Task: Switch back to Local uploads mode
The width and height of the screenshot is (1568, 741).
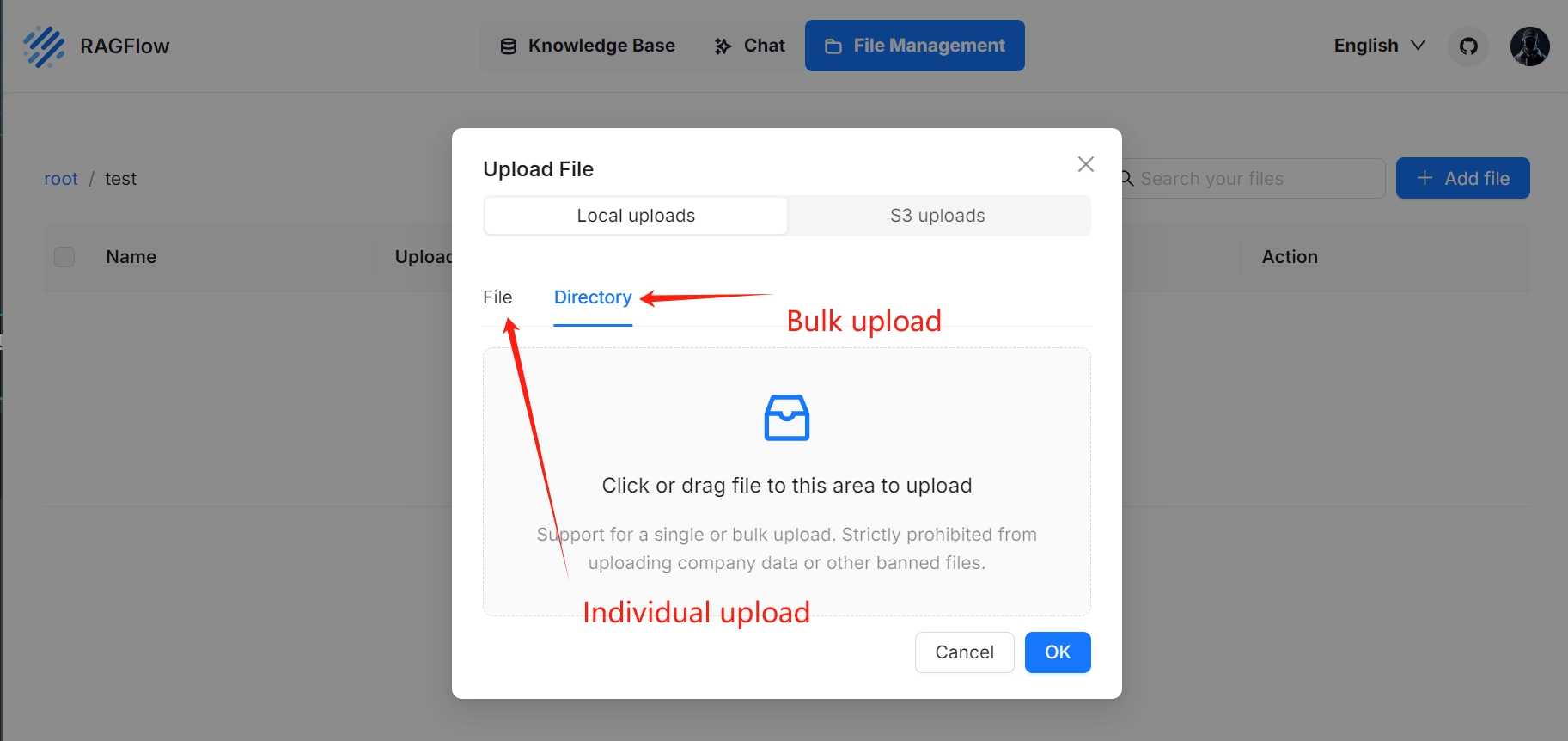Action: coord(636,216)
